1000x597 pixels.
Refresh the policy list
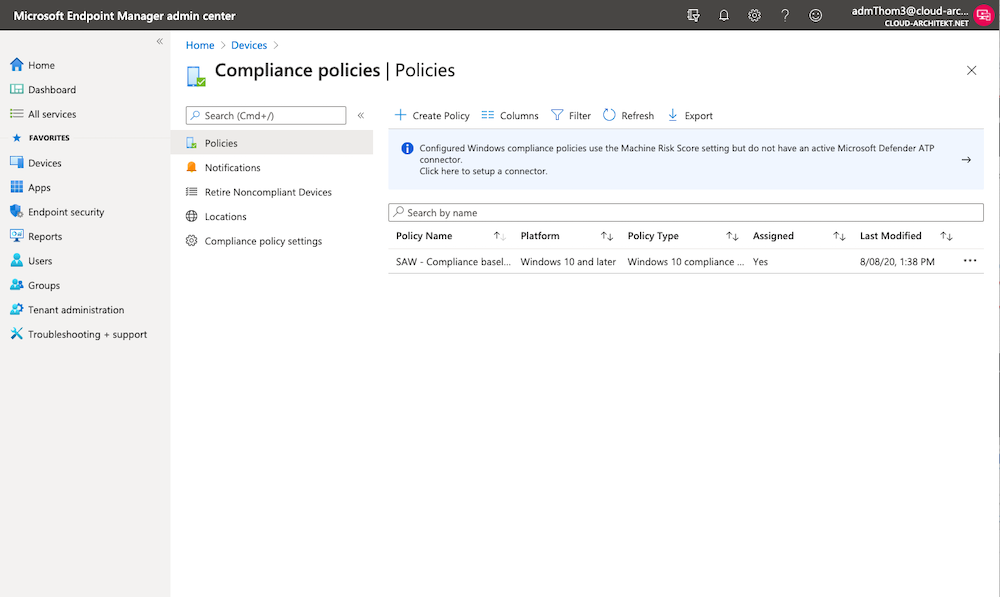pos(628,115)
